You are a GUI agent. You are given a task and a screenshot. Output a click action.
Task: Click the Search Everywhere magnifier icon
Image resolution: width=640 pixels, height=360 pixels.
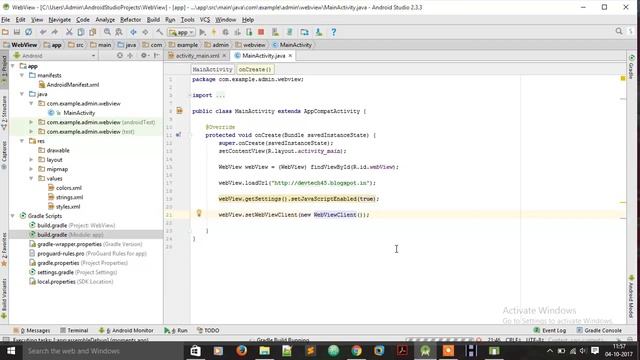tap(619, 31)
